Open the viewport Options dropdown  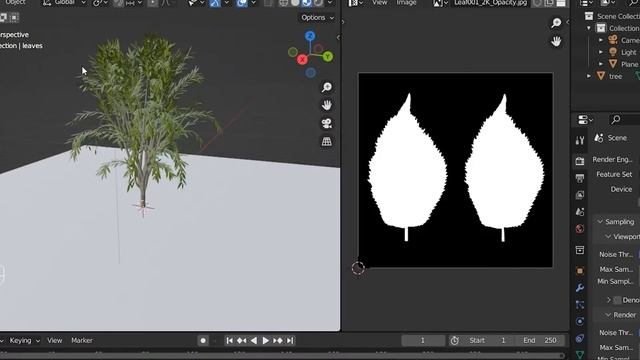[318, 18]
